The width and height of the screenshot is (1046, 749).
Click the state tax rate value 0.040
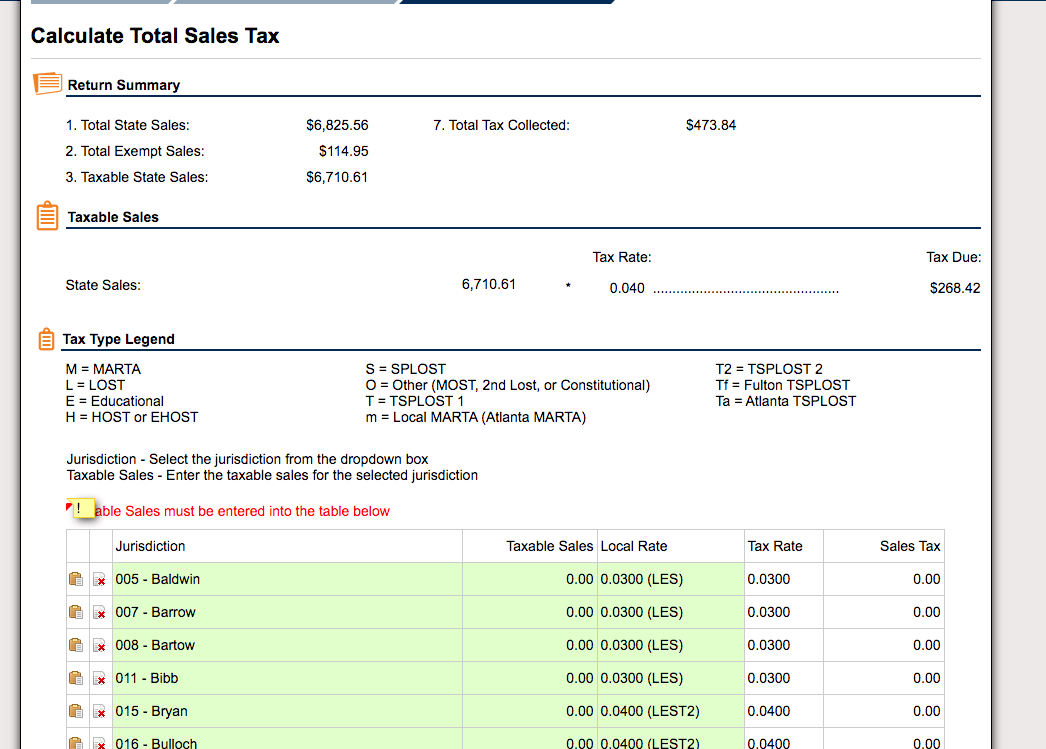coord(627,288)
